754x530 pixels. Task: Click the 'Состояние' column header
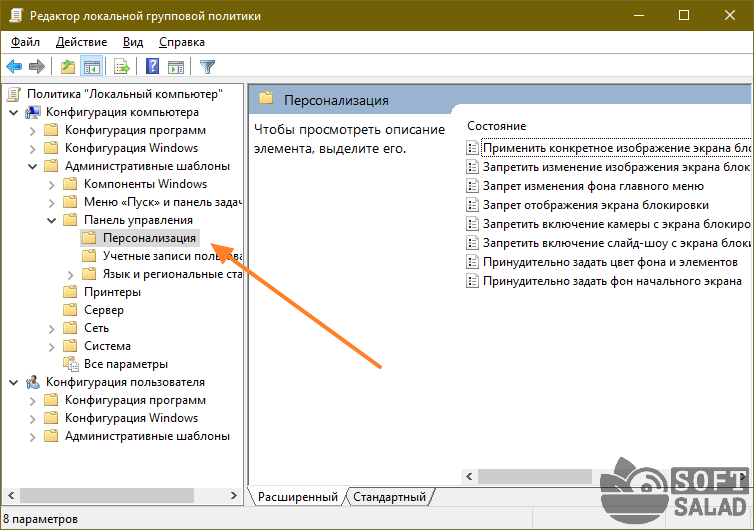point(497,126)
